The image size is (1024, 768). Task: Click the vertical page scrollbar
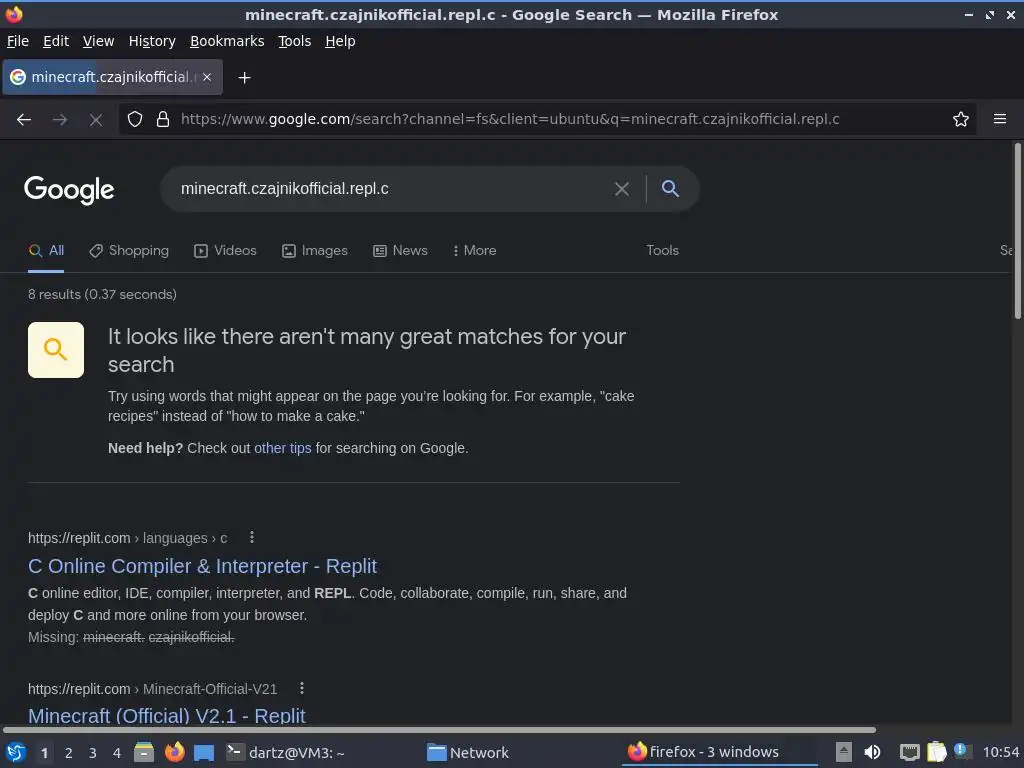(x=1017, y=232)
